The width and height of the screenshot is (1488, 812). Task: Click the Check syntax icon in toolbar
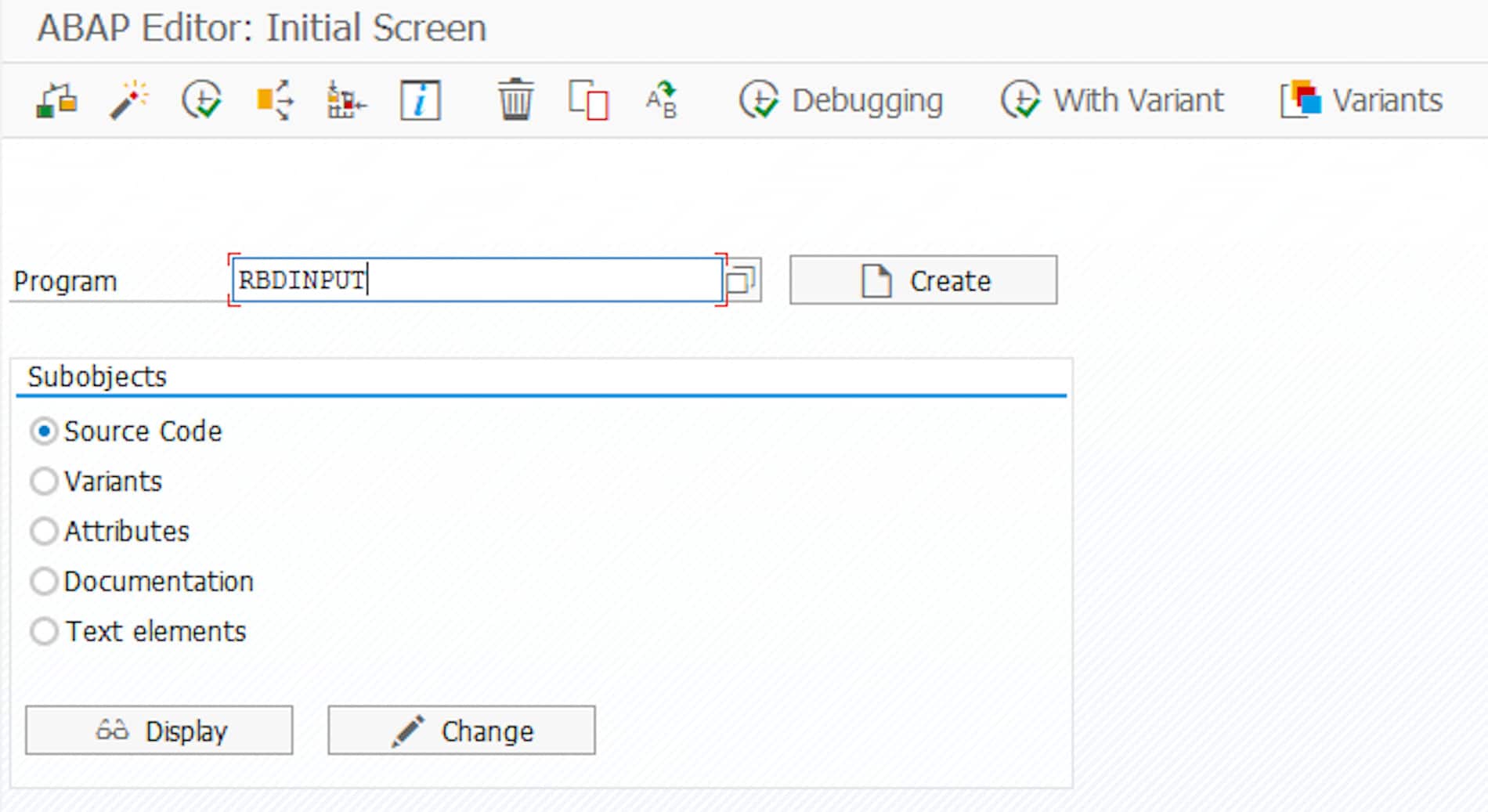click(x=56, y=101)
